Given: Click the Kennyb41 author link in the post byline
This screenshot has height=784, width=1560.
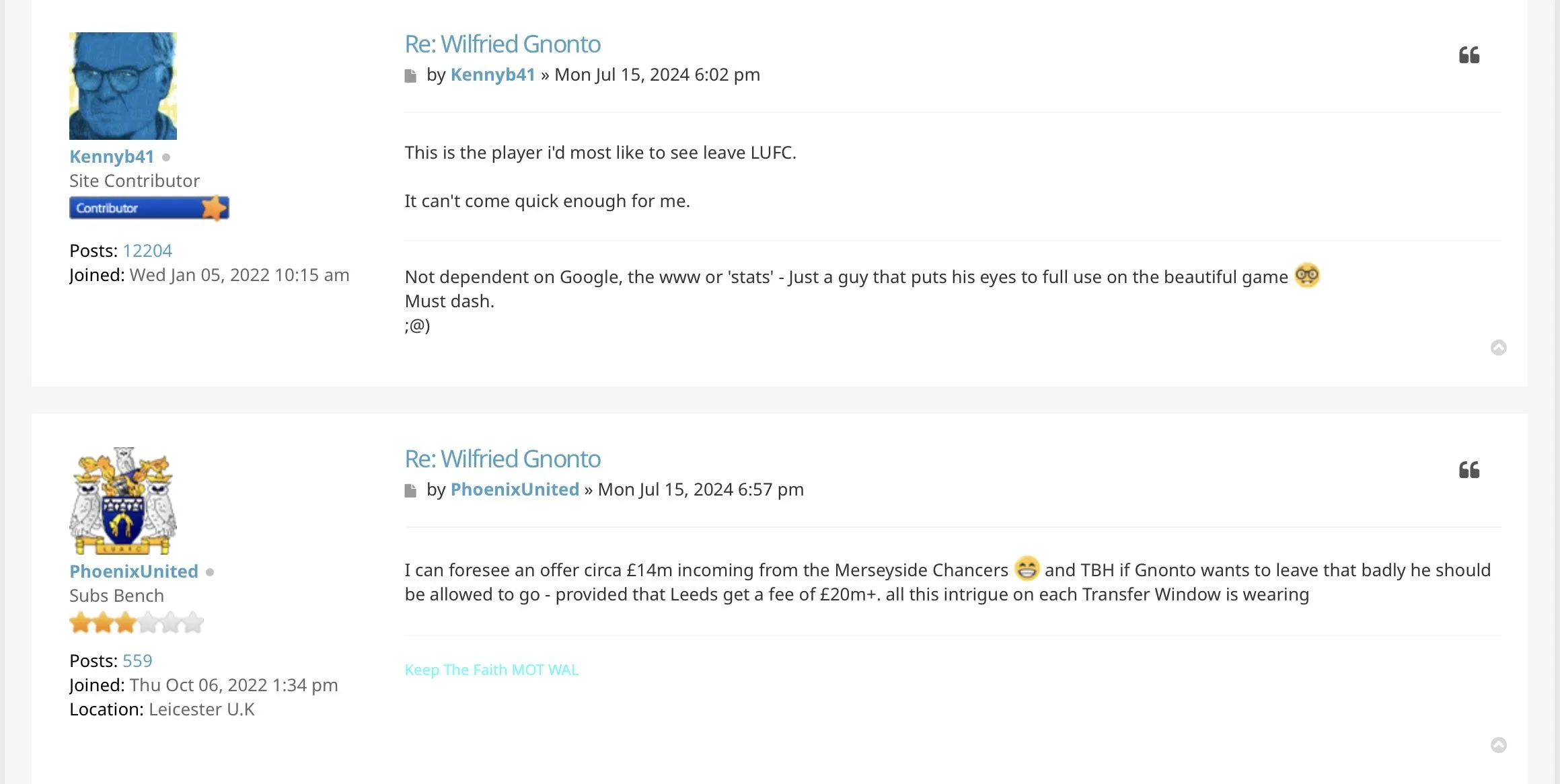Looking at the screenshot, I should click(x=492, y=75).
